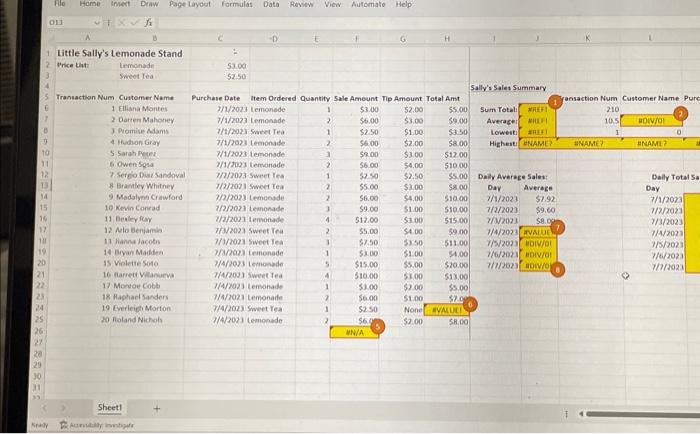Click the next sheet navigation arrow
This screenshot has width=700, height=434.
63,408
